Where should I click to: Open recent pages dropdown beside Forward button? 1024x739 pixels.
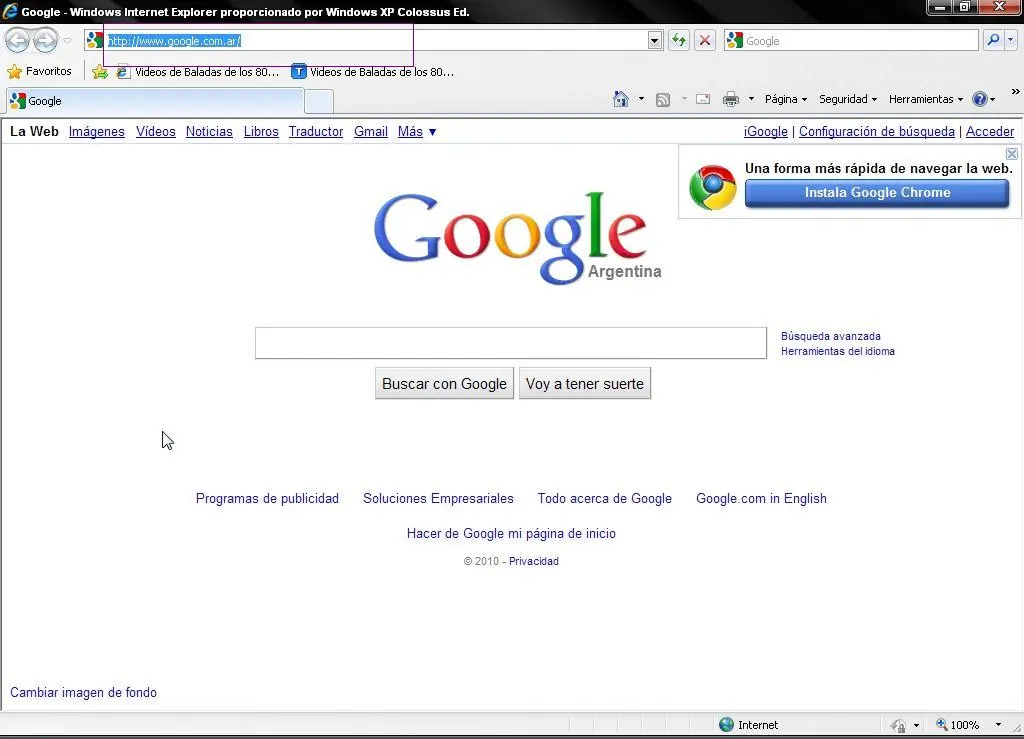67,40
